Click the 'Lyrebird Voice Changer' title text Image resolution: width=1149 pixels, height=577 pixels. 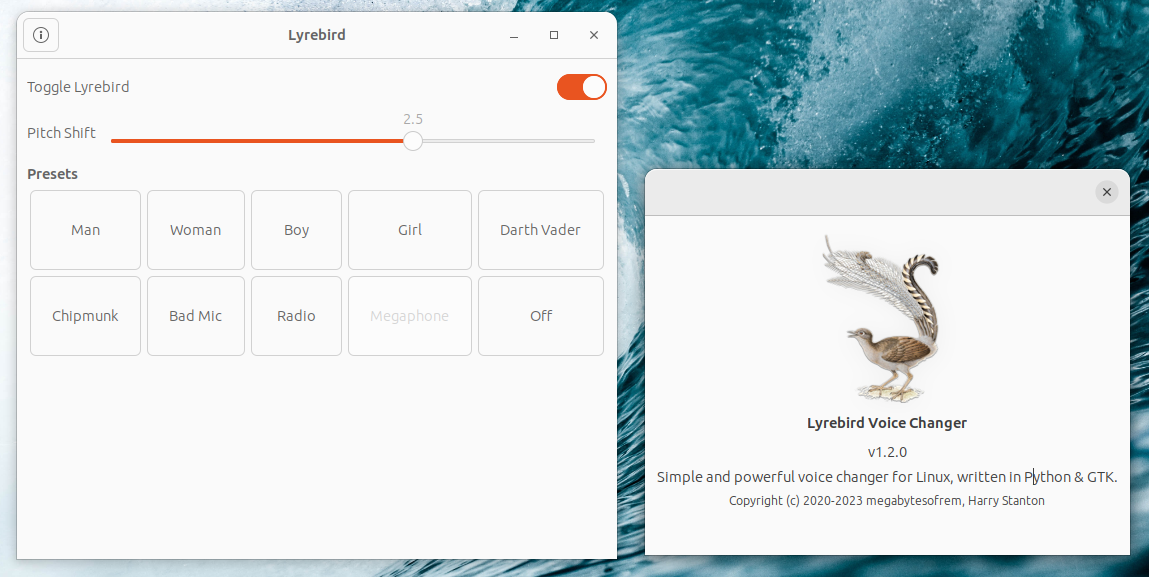pyautogui.click(x=887, y=423)
